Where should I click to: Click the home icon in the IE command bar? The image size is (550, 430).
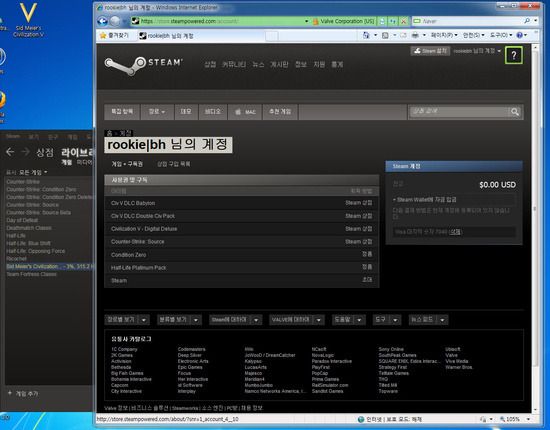(366, 35)
